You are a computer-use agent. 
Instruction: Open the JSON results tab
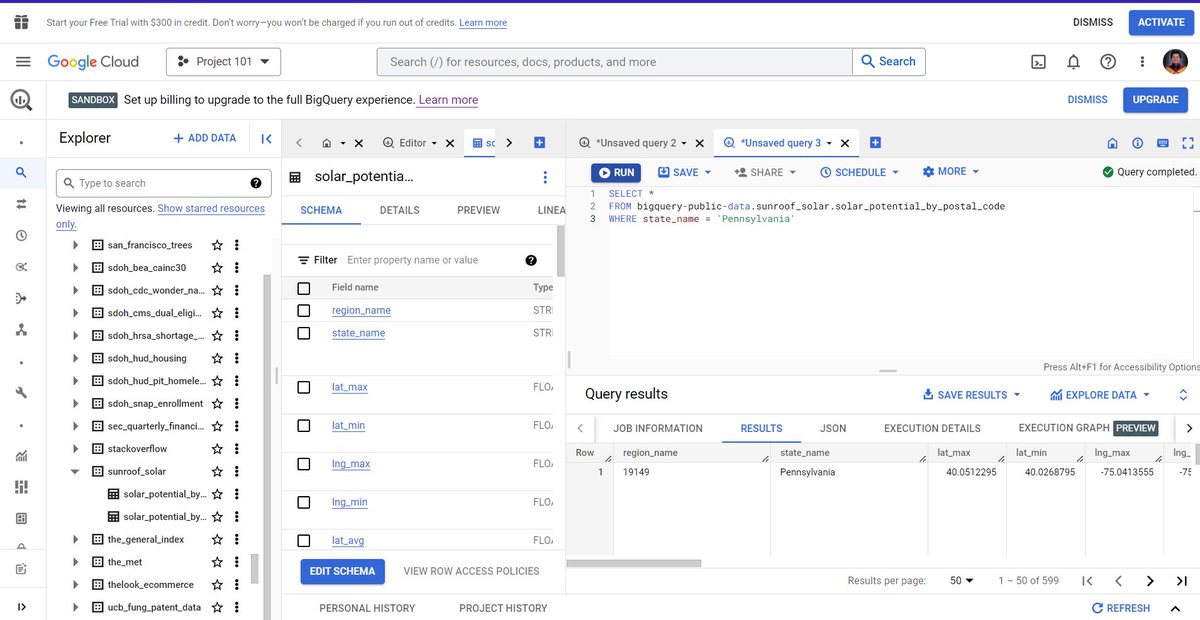coord(833,428)
